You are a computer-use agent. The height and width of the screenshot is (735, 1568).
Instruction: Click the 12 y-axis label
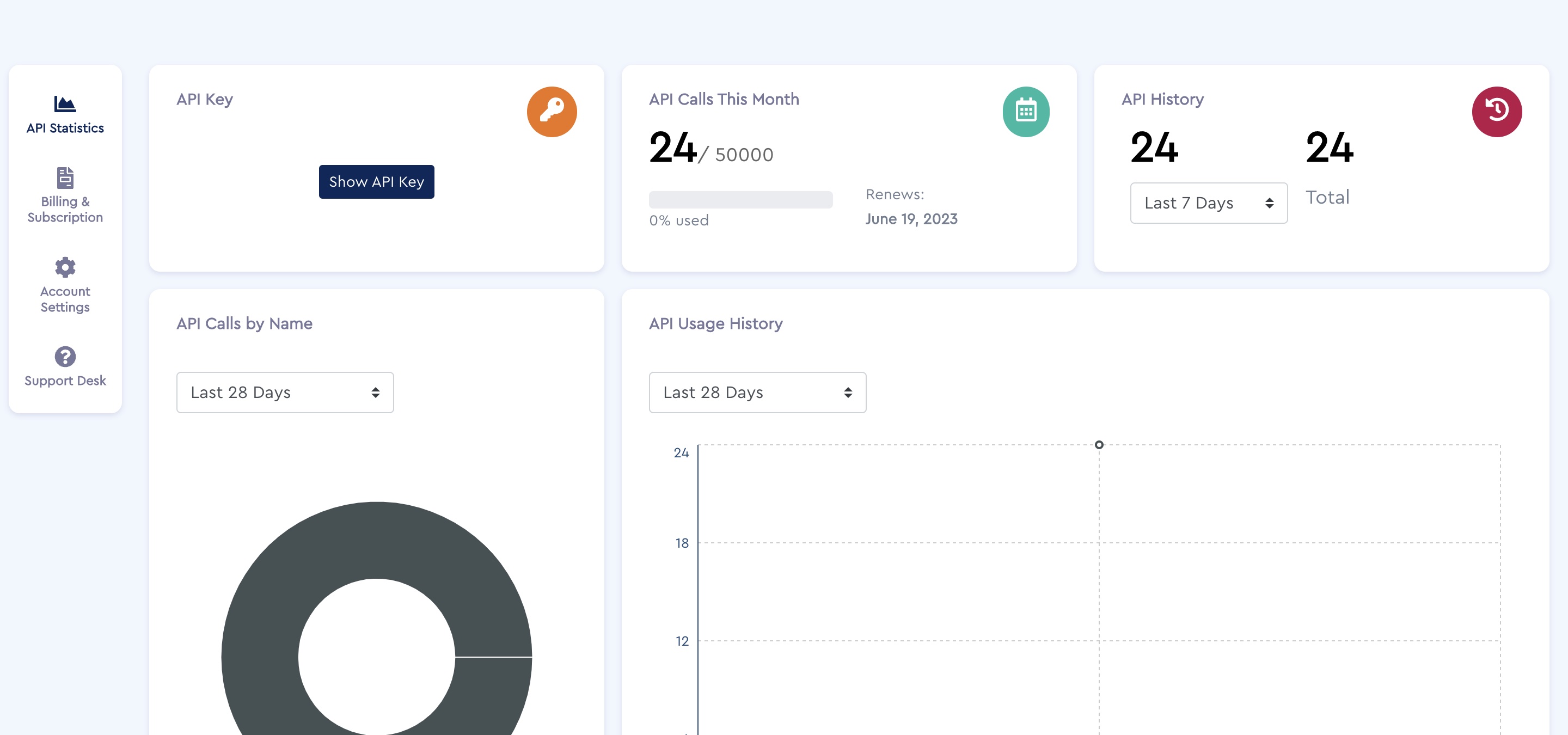pos(682,641)
